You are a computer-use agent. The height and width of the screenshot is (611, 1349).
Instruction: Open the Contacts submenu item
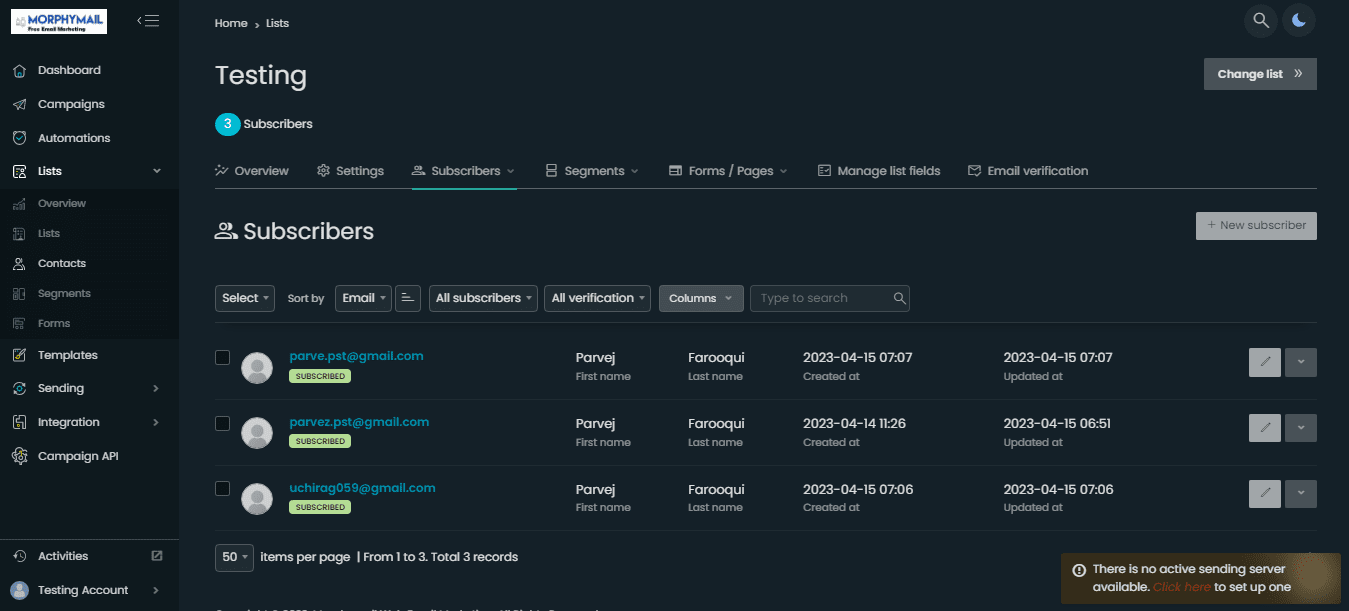tap(62, 264)
